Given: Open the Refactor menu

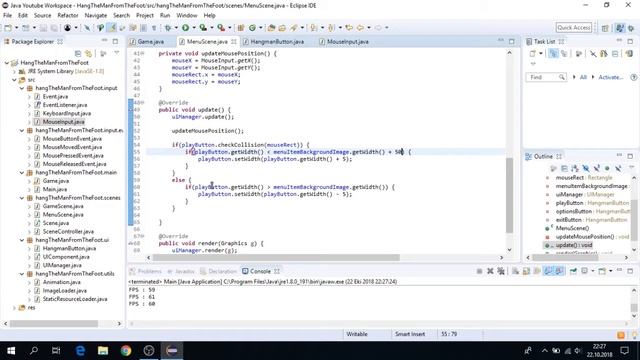Looking at the screenshot, I should click(x=68, y=16).
